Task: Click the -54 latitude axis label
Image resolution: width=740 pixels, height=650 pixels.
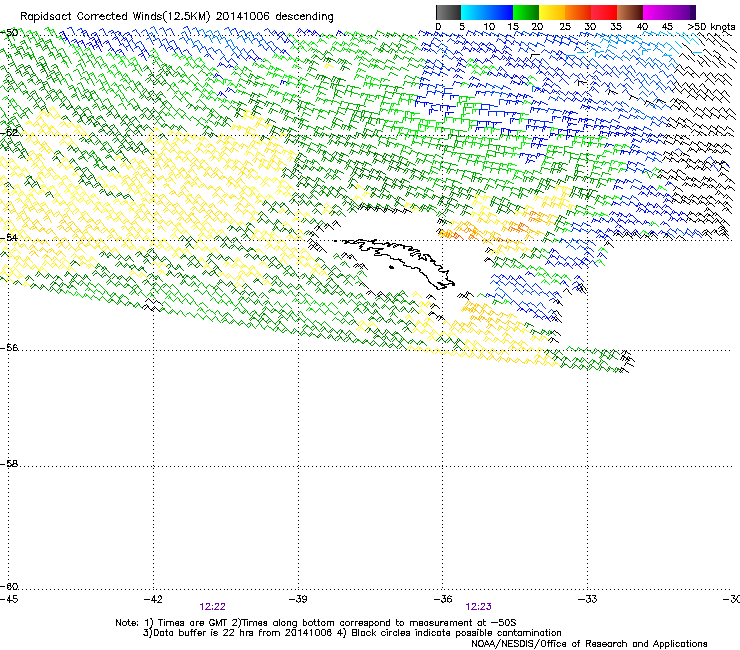Action: pos(9,237)
